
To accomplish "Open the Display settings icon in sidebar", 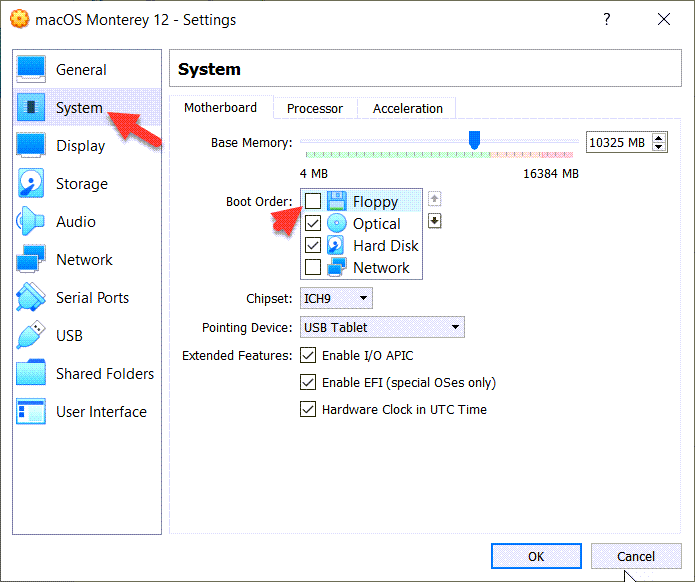I will 31,146.
